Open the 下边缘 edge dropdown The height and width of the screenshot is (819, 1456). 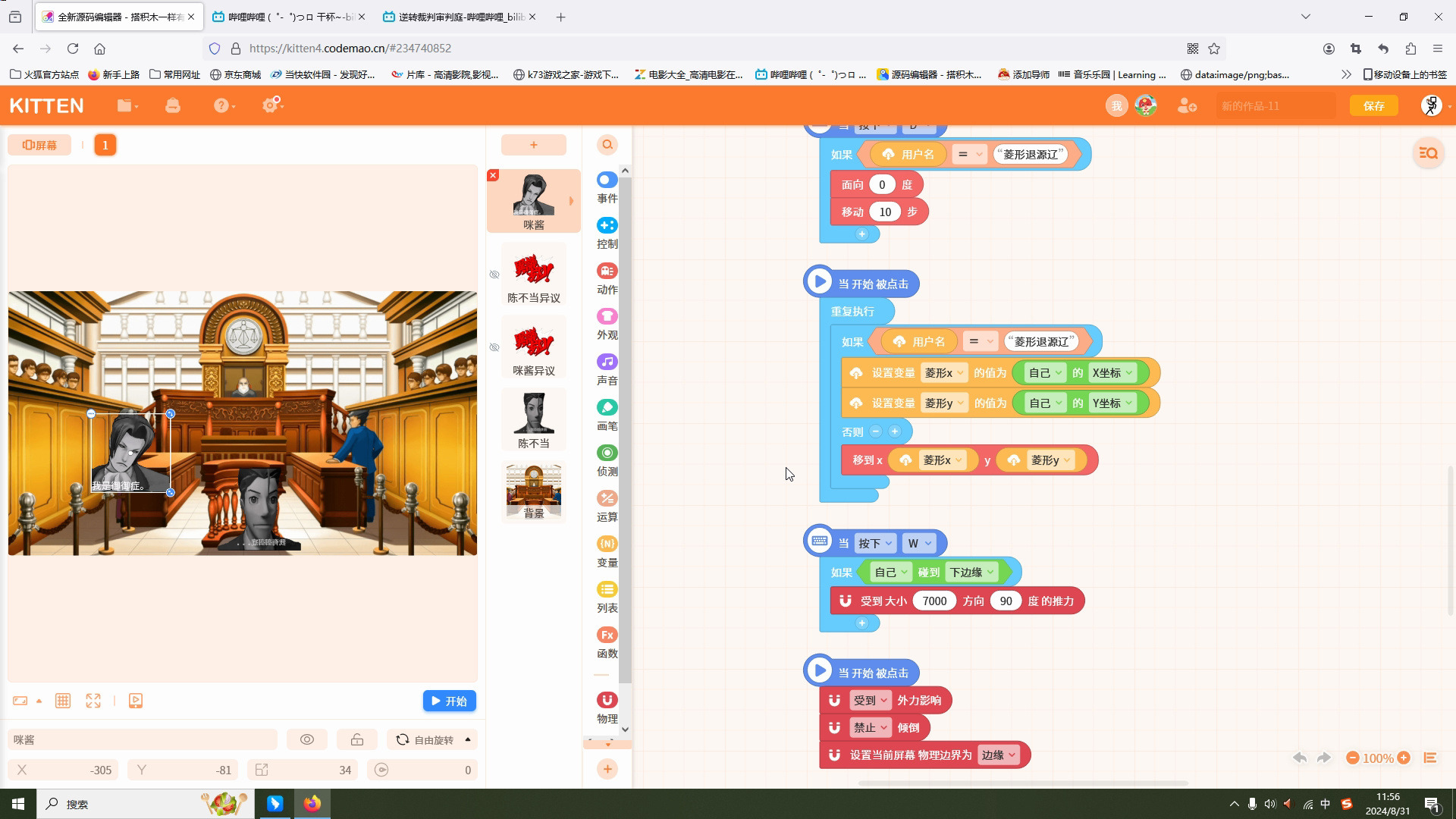pyautogui.click(x=972, y=572)
